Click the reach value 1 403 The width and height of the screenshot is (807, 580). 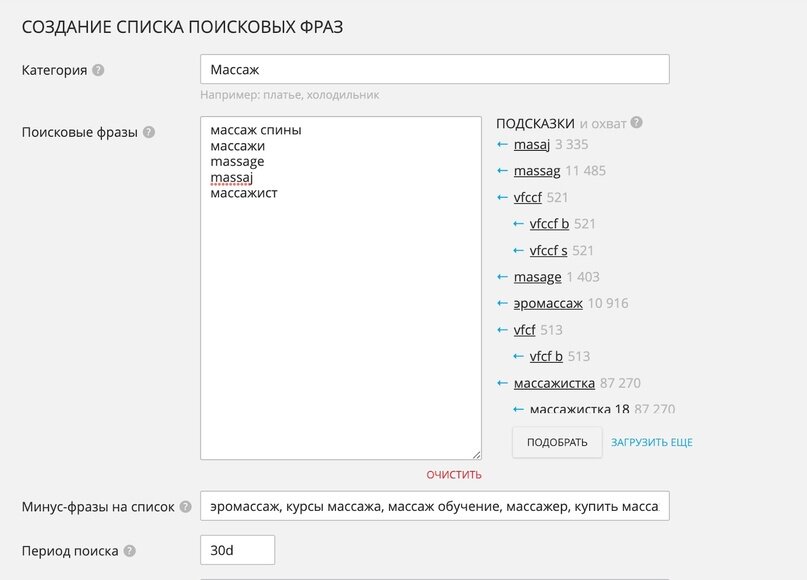click(x=583, y=277)
